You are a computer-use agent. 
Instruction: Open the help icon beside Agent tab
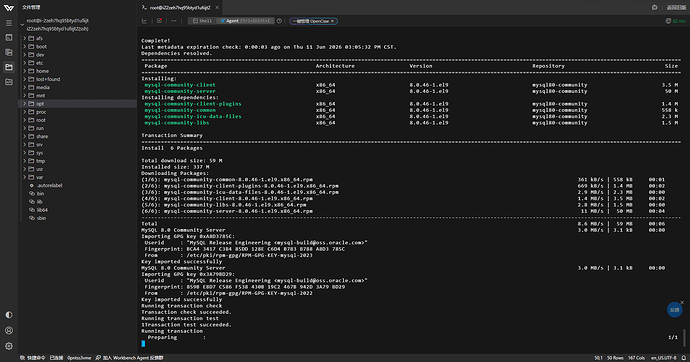coord(279,21)
